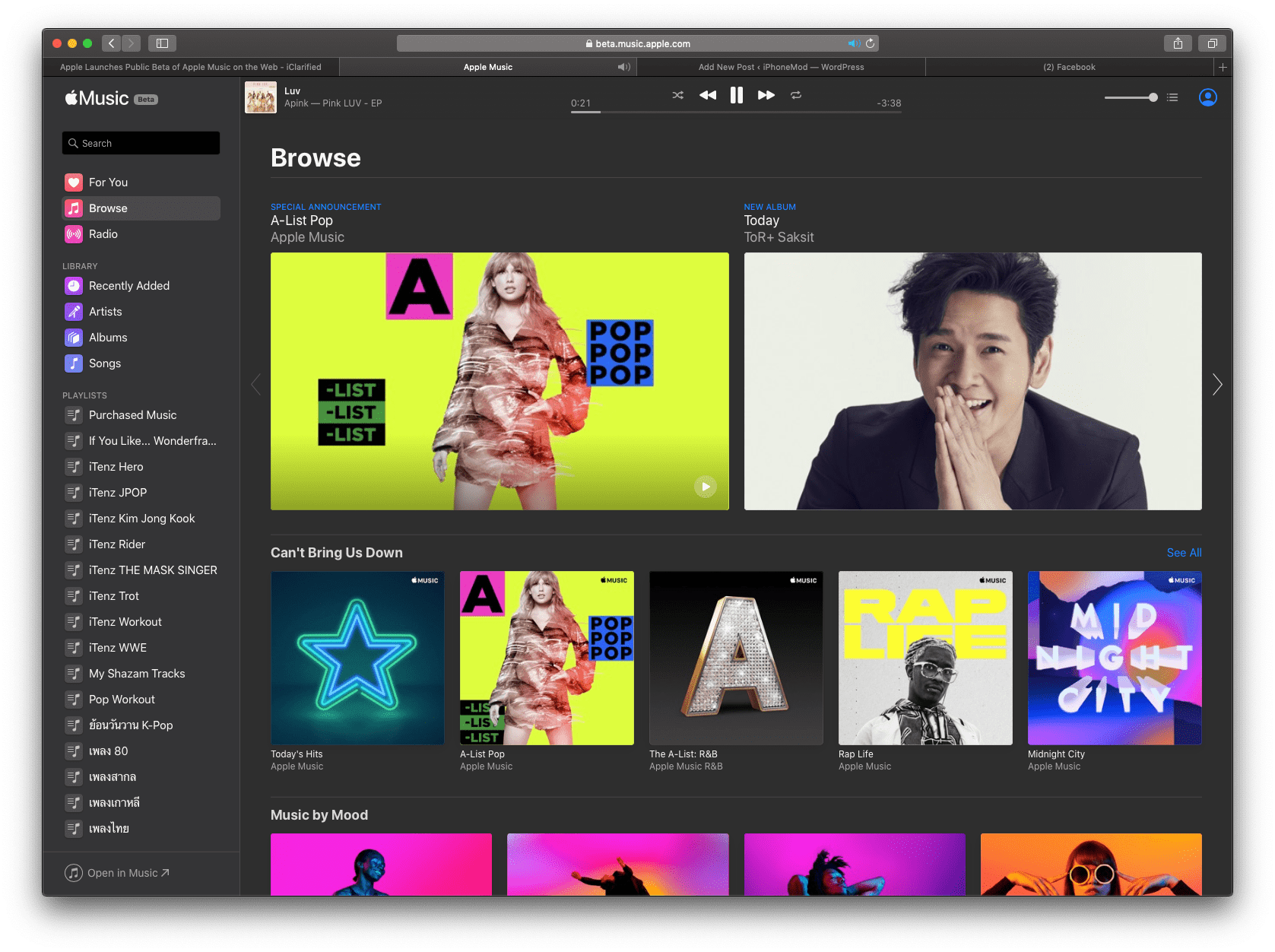Open the For You section
This screenshot has height=952, width=1275.
pyautogui.click(x=107, y=182)
